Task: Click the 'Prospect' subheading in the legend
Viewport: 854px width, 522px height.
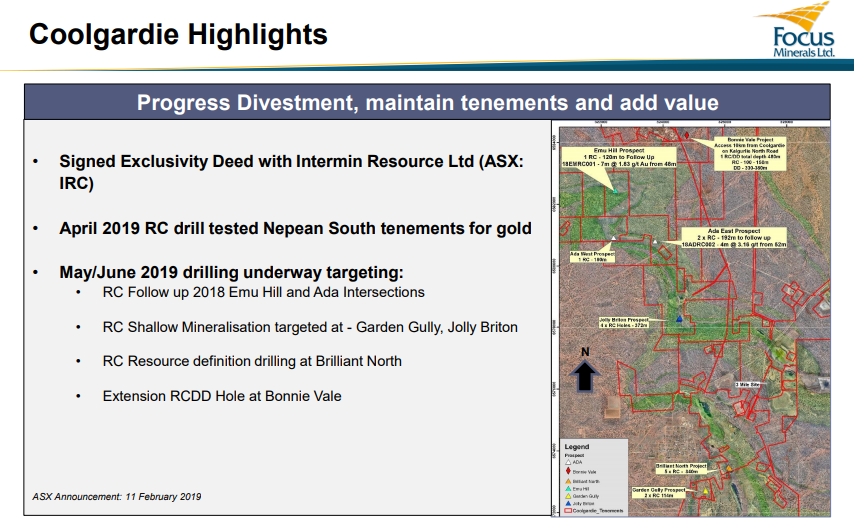Action: (x=574, y=455)
